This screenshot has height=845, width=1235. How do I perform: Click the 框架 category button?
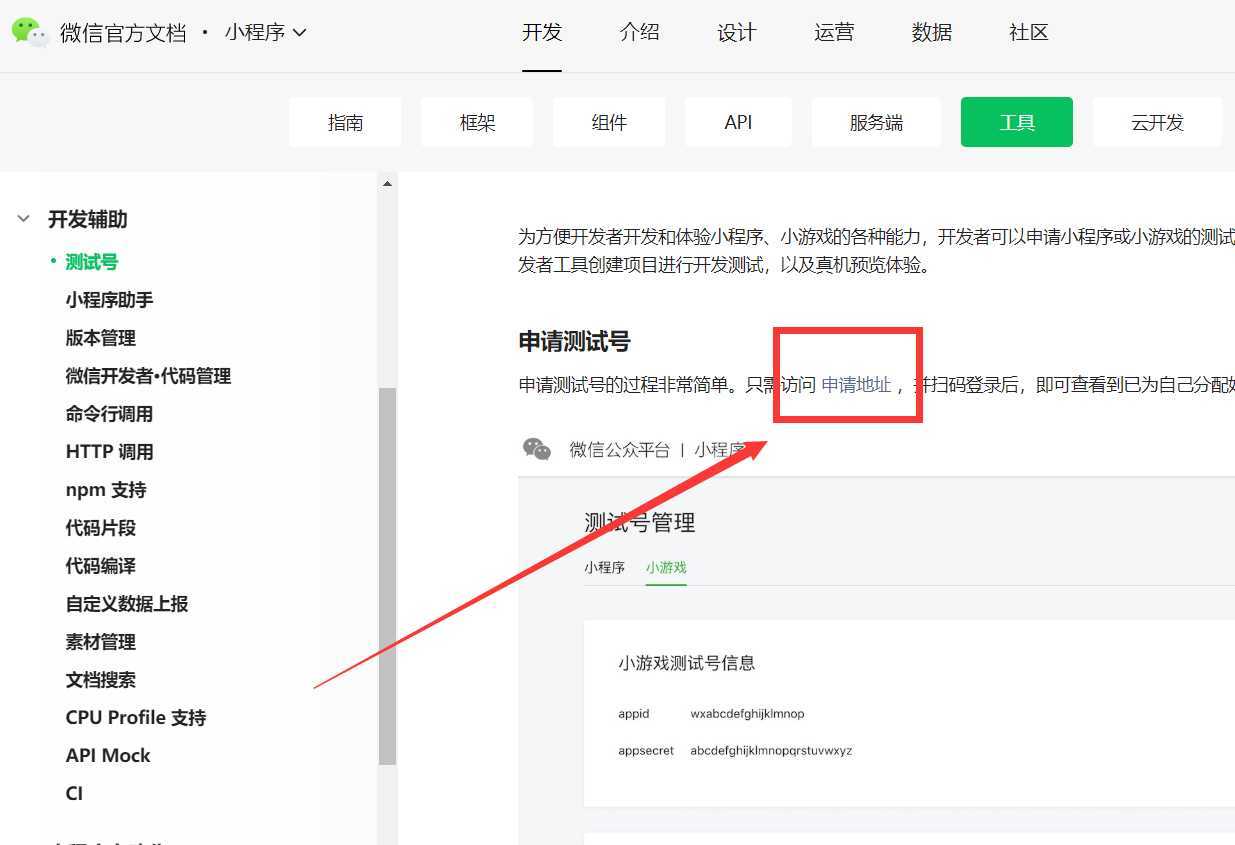click(477, 122)
